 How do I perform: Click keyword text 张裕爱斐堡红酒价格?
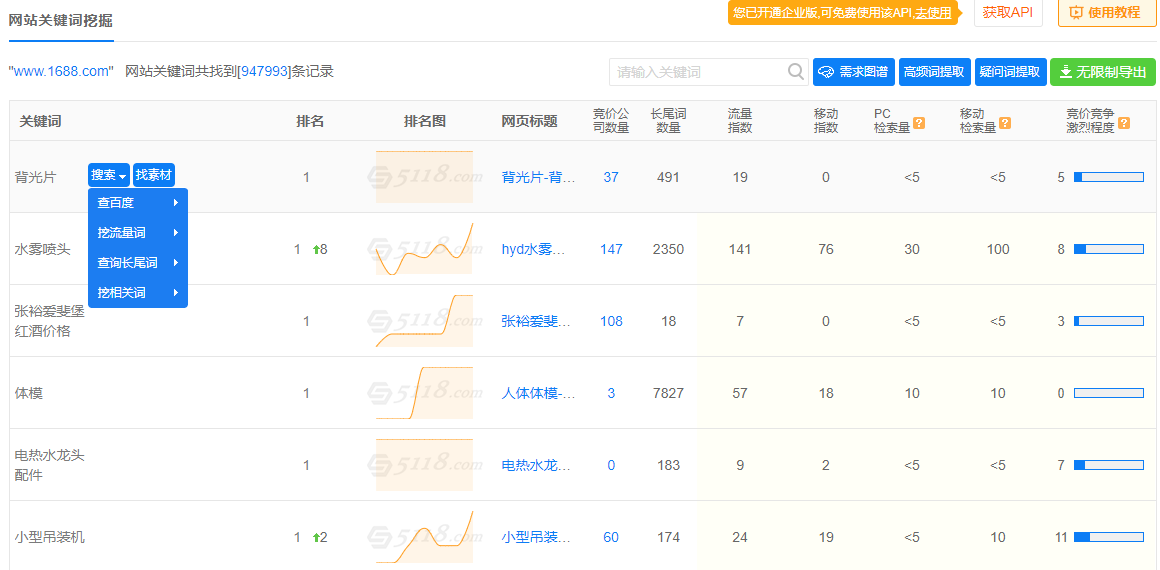tap(50, 321)
